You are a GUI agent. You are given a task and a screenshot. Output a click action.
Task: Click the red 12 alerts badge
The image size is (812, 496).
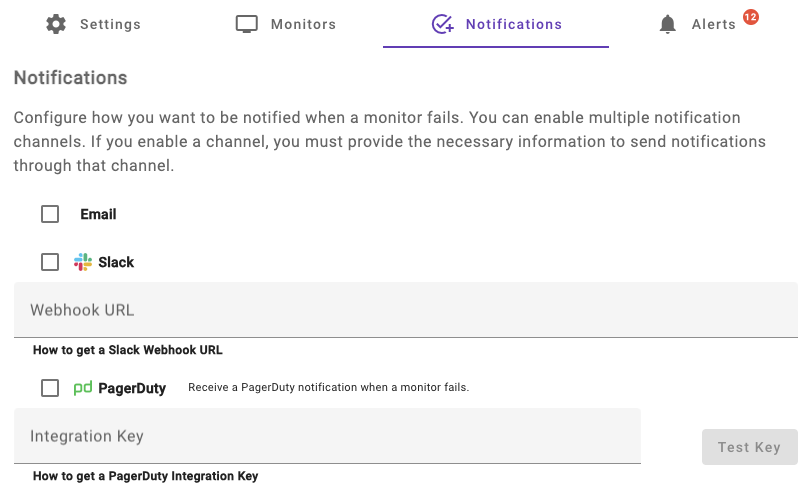click(x=750, y=16)
